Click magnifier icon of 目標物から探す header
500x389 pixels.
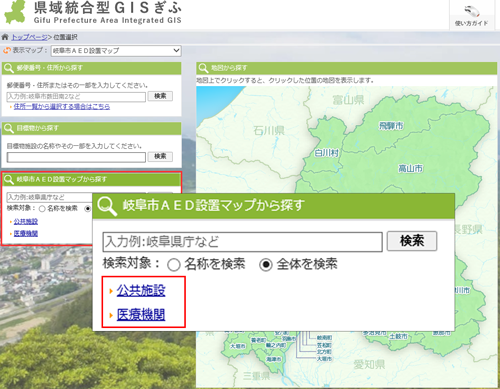pos(9,128)
